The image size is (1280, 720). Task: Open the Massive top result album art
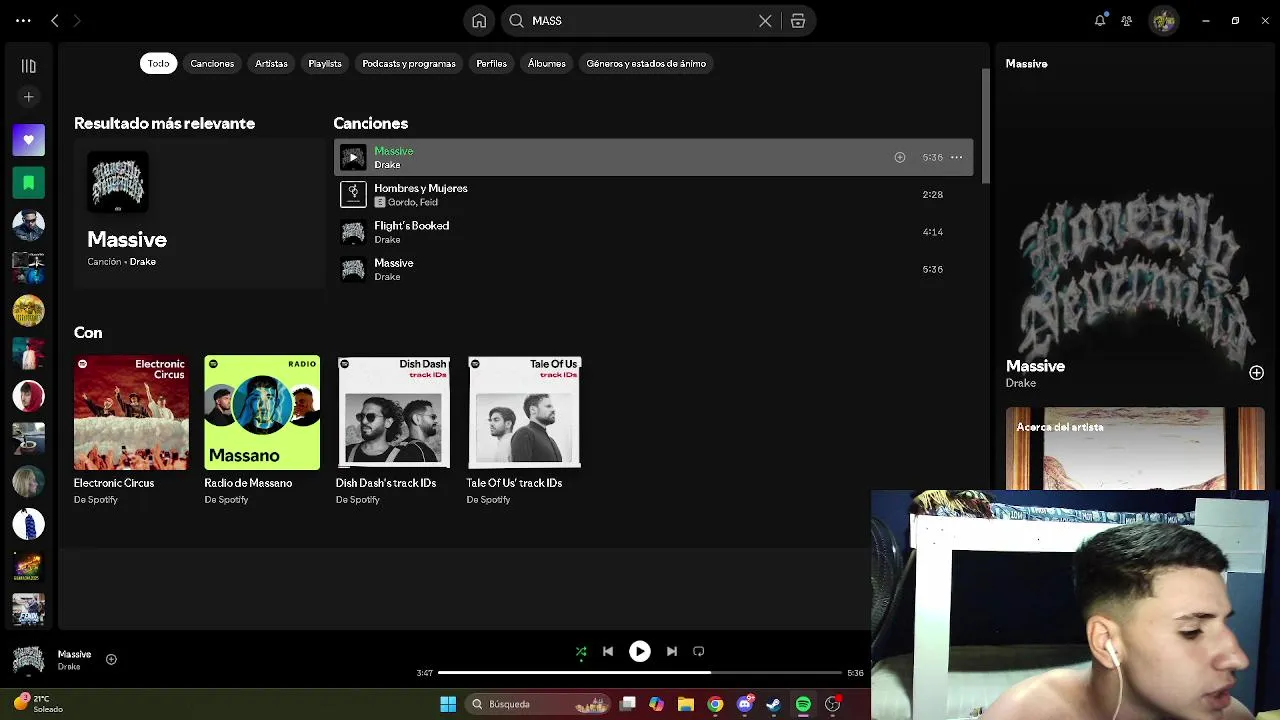[118, 182]
